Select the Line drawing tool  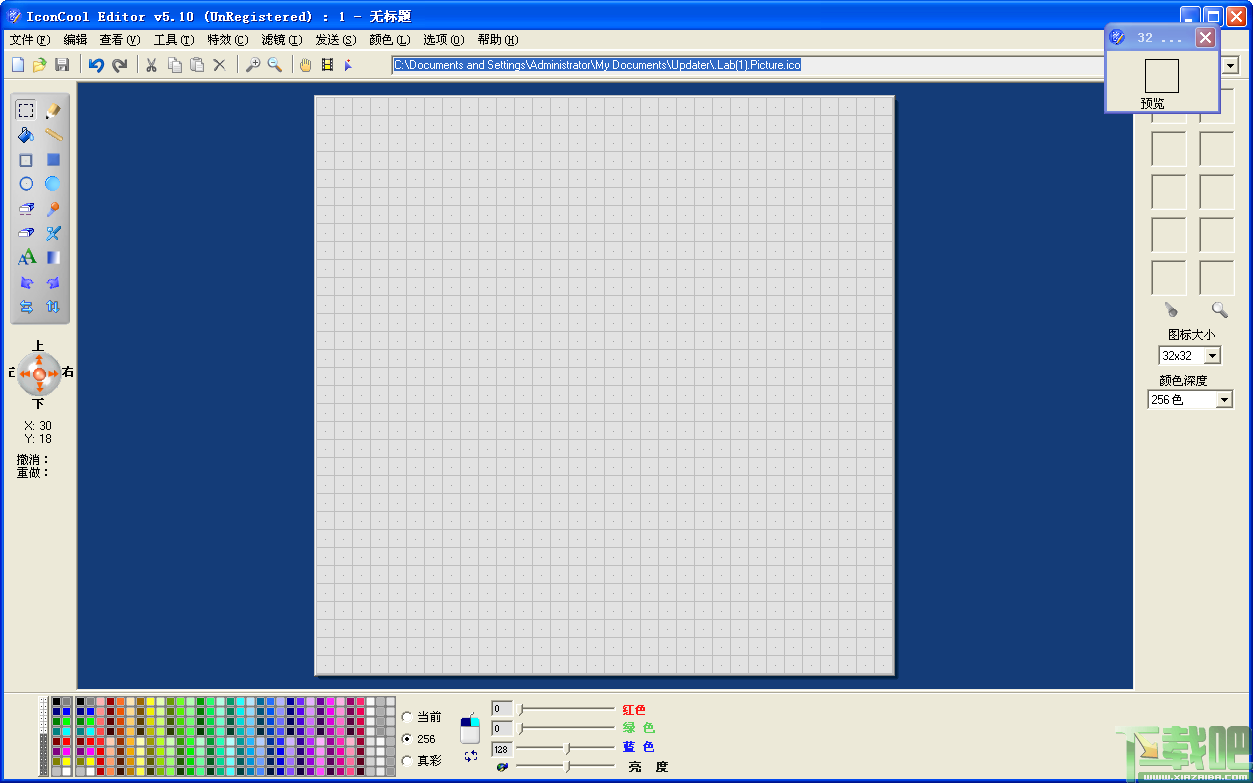coord(53,135)
